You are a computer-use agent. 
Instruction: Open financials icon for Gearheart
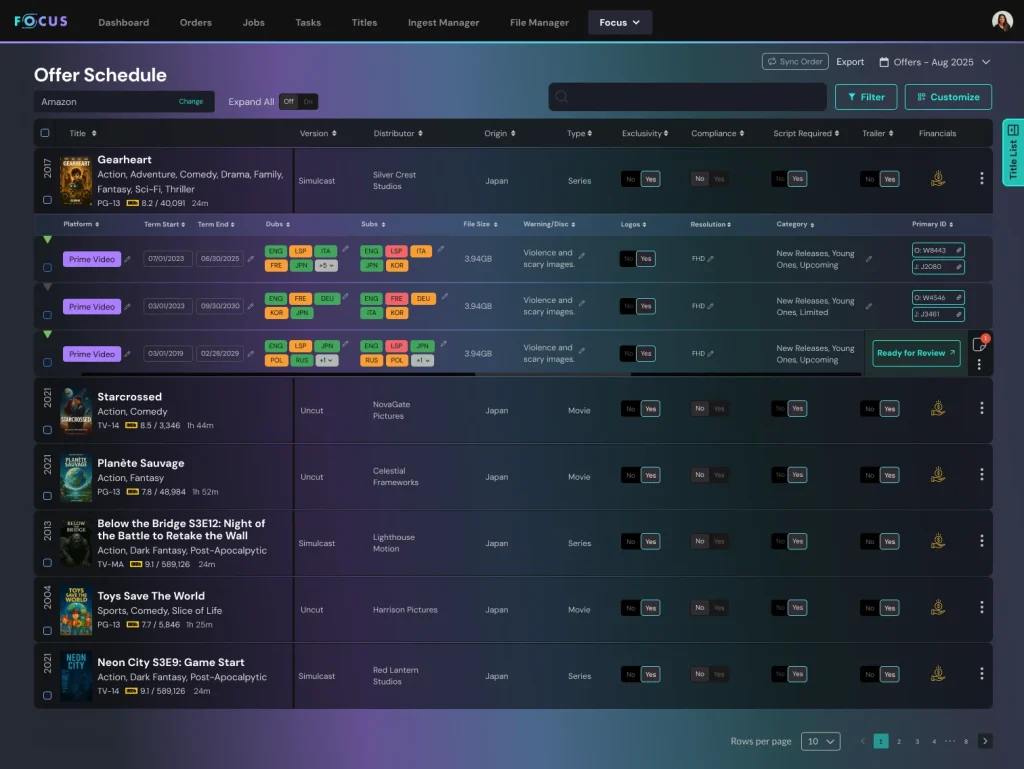pos(937,179)
